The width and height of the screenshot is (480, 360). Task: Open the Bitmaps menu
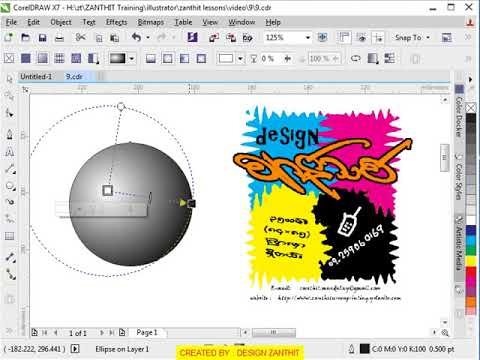pyautogui.click(x=151, y=22)
